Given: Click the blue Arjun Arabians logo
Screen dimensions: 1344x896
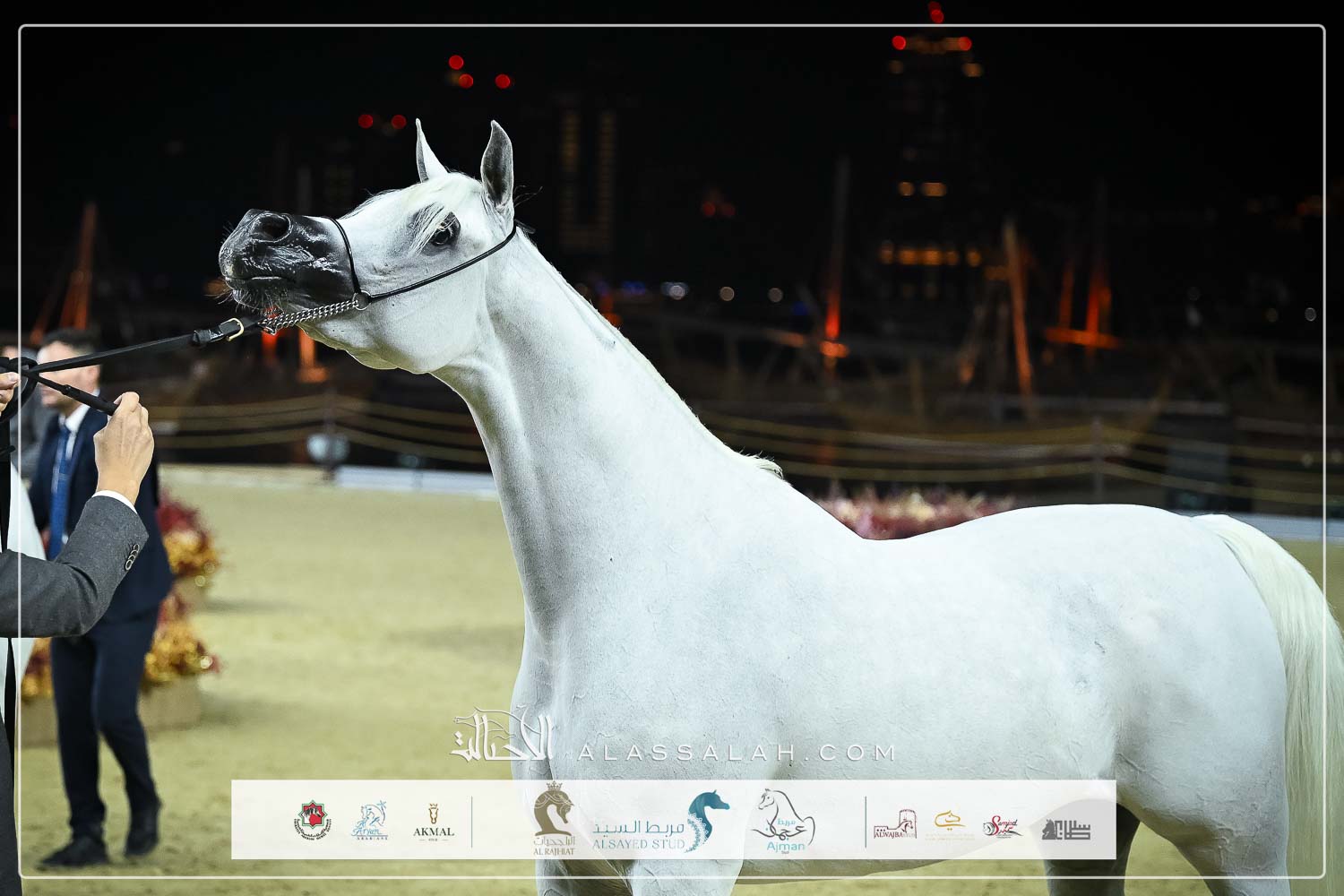Looking at the screenshot, I should (x=370, y=821).
